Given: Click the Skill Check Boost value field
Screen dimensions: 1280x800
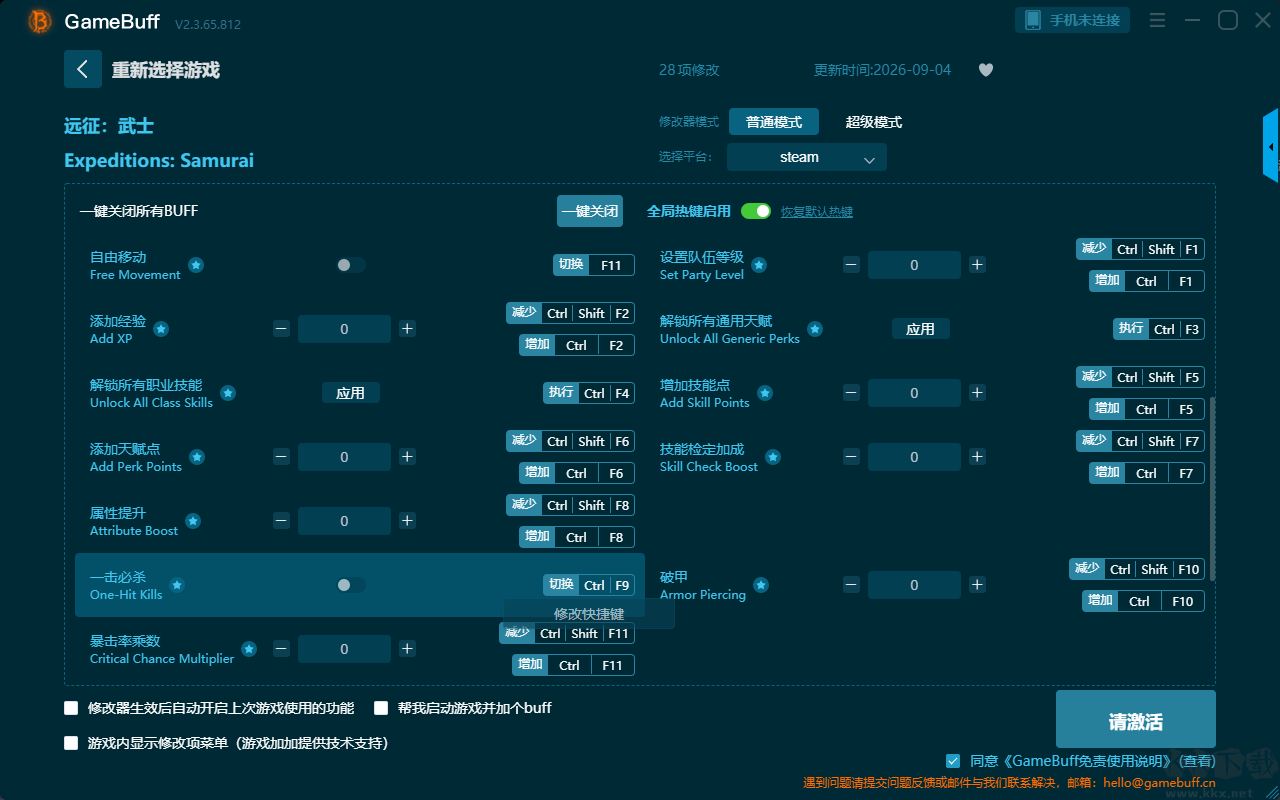Looking at the screenshot, I should coord(914,457).
